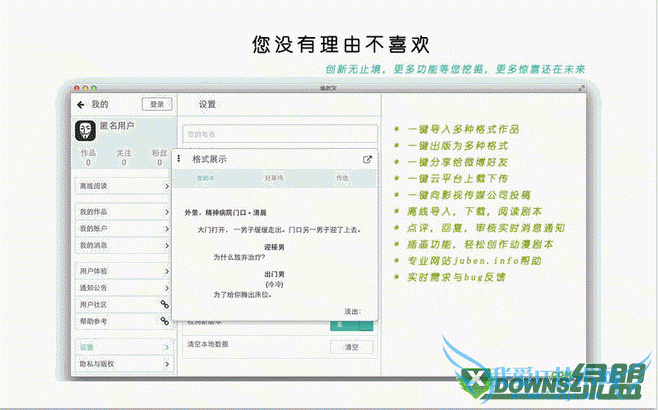Click the yellow minimize window button
This screenshot has height=410, width=658.
tap(86, 88)
